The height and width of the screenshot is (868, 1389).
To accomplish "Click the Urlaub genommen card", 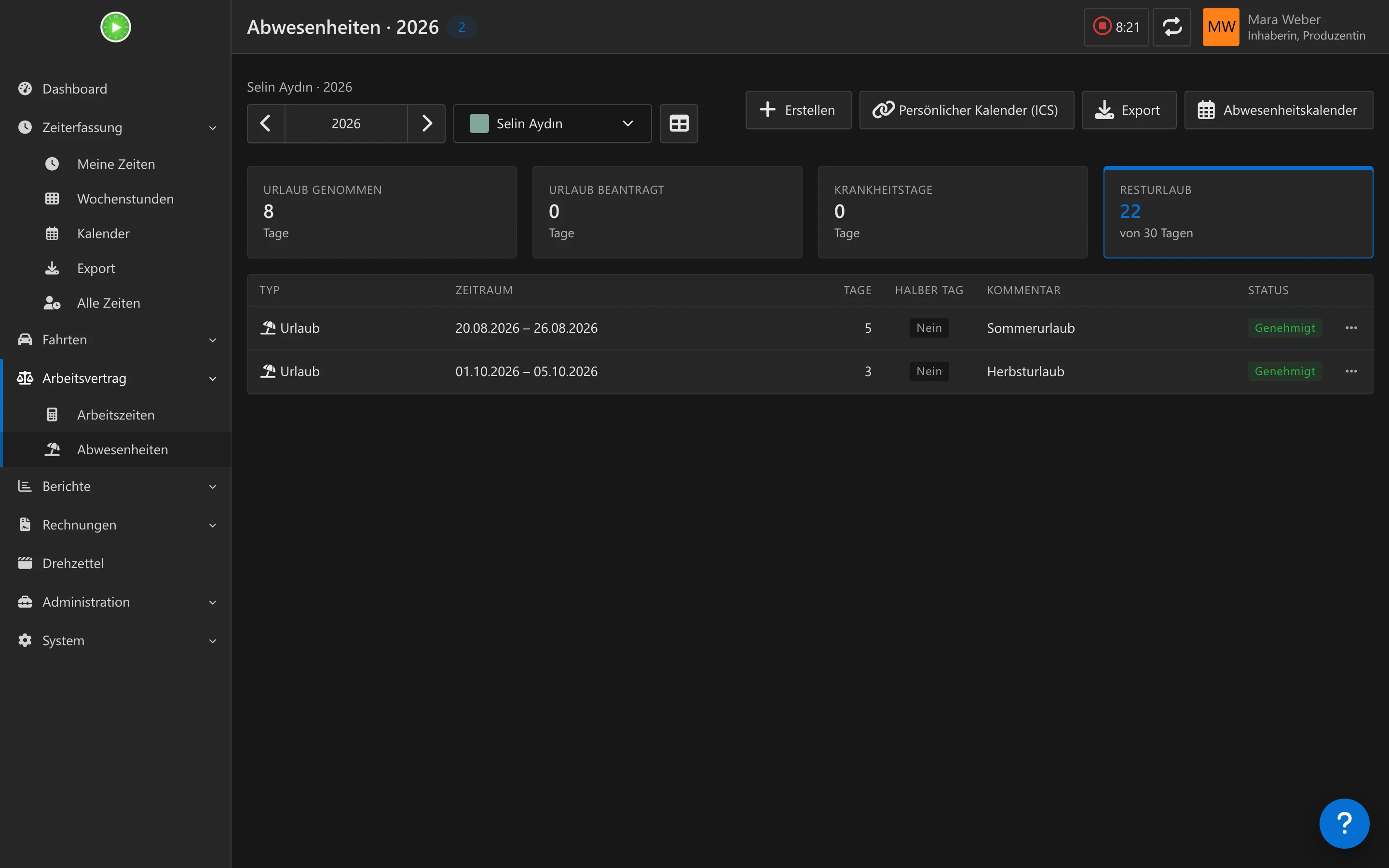I will 381,212.
